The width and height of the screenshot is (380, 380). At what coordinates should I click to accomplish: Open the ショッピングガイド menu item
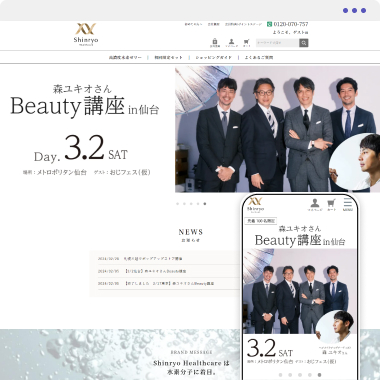[213, 57]
